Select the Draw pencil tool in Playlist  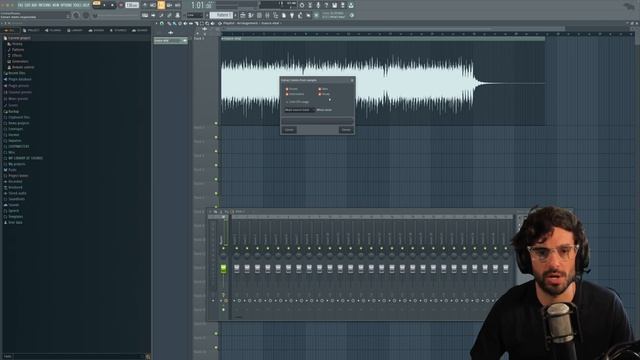pos(169,24)
